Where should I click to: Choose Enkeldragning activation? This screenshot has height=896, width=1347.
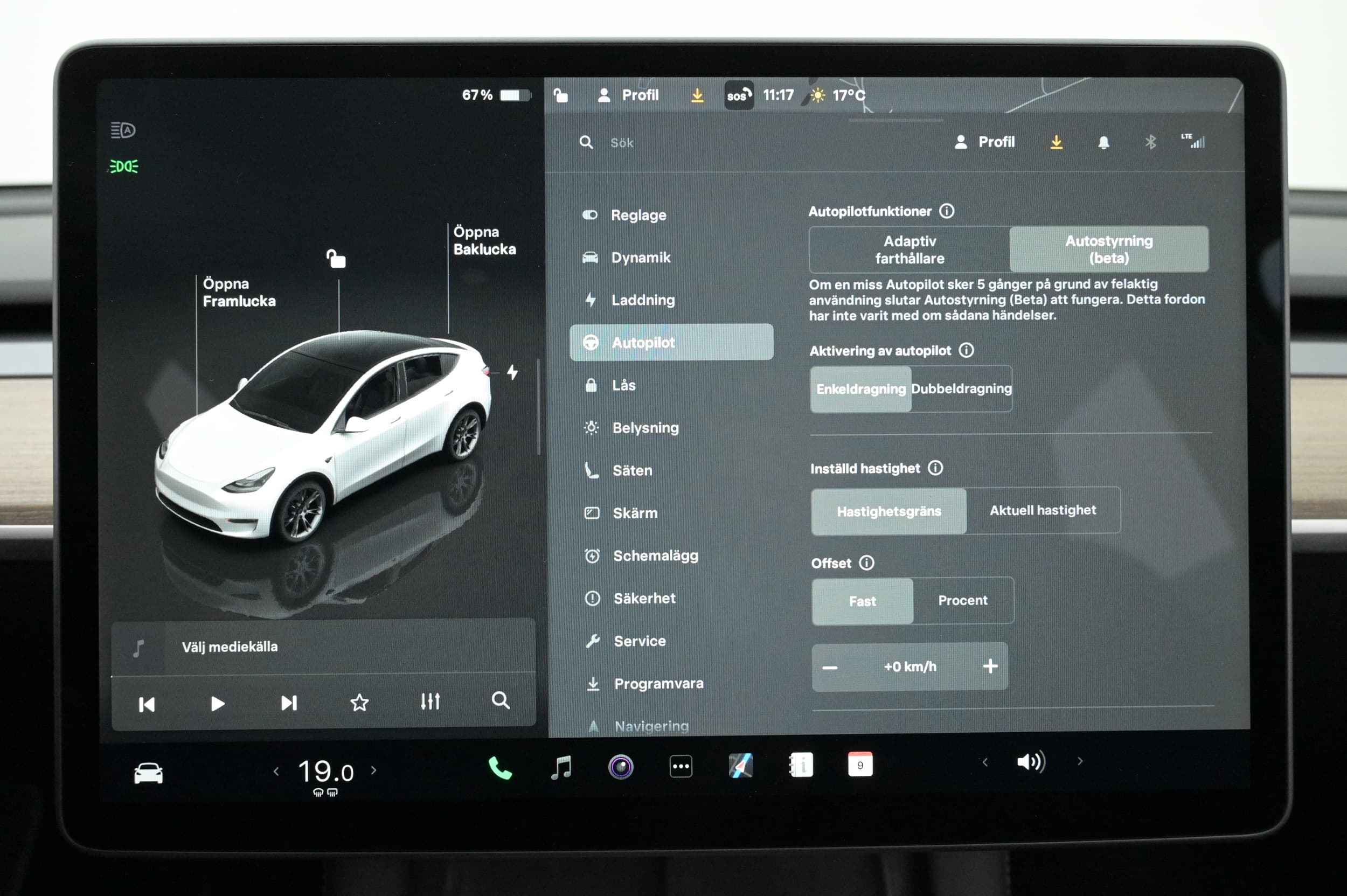(x=860, y=389)
